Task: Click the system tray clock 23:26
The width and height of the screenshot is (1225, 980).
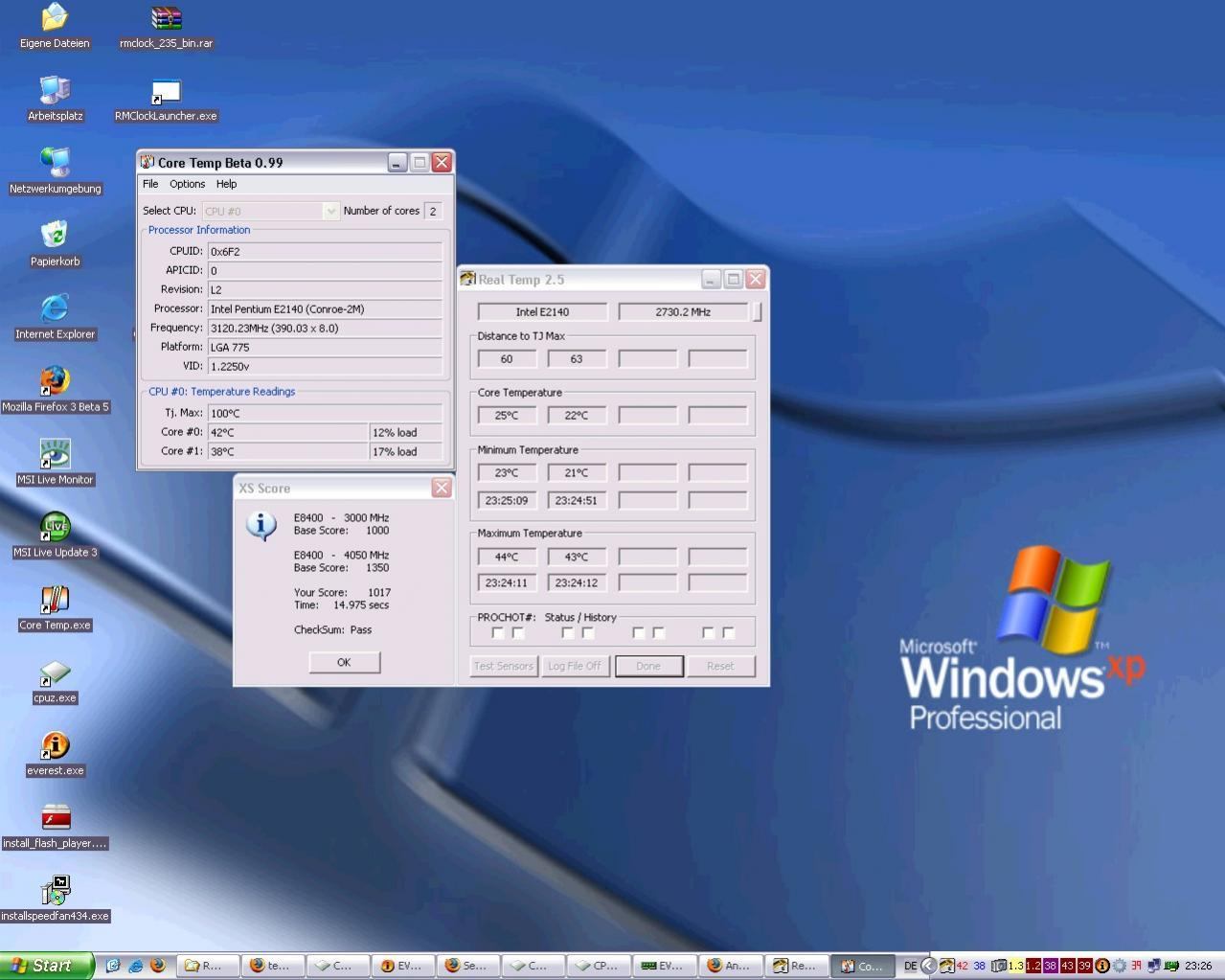Action: (x=1198, y=966)
